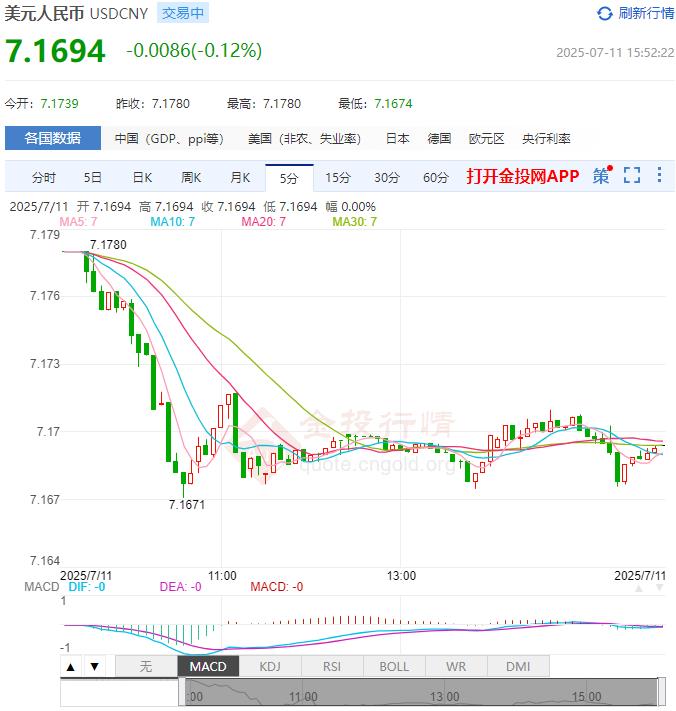Click the MA30 legend label
Image resolution: width=676 pixels, height=711 pixels.
(355, 222)
